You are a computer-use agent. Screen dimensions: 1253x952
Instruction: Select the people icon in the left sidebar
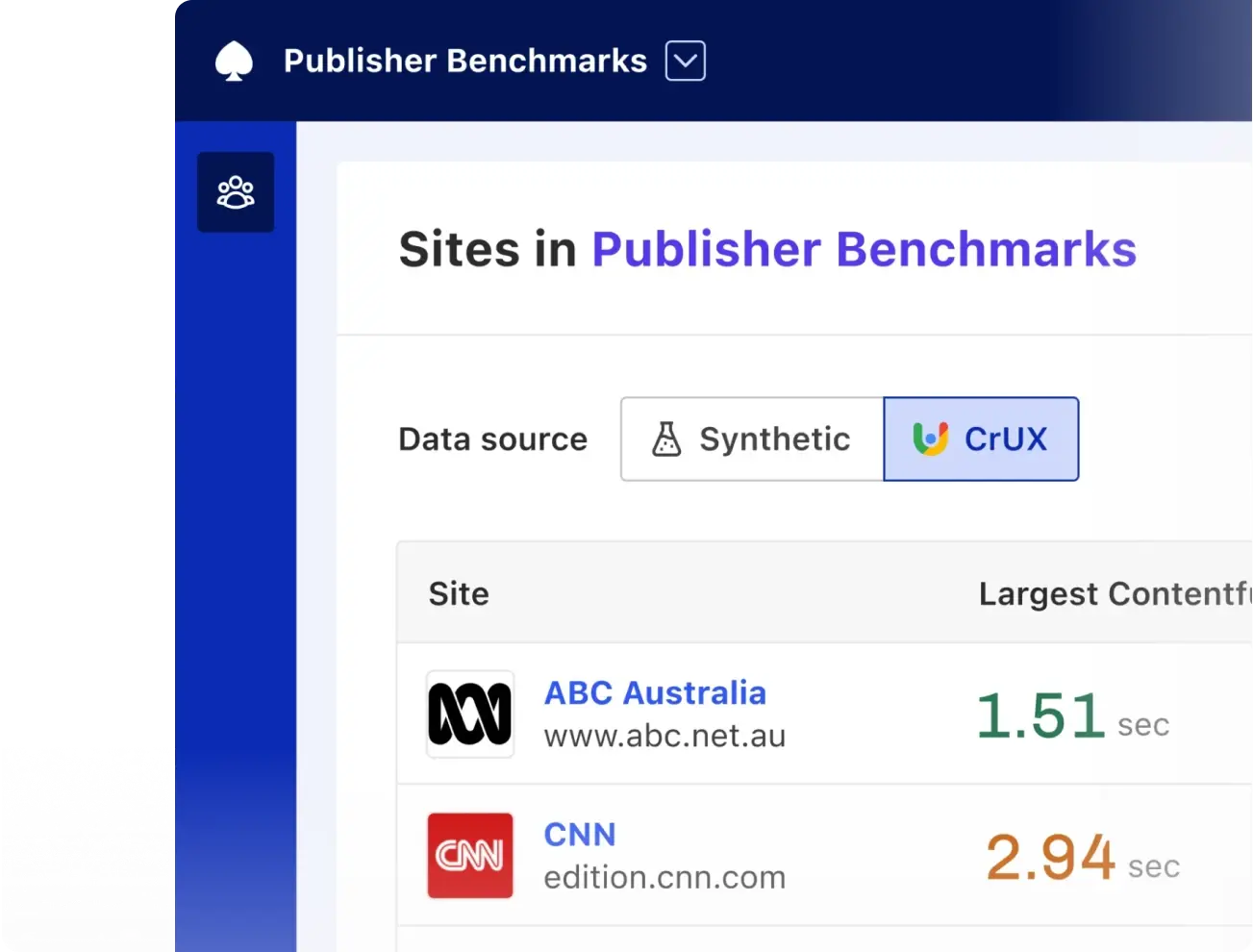[x=235, y=191]
